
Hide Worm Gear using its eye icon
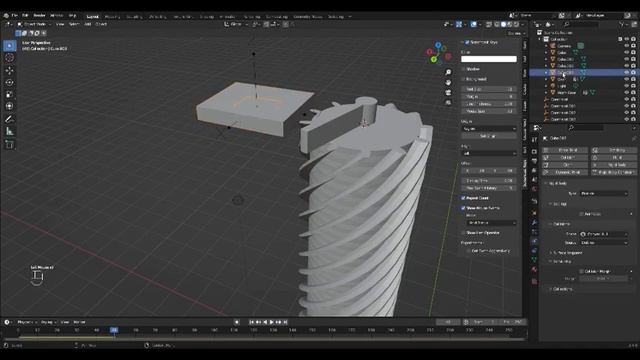click(627, 93)
